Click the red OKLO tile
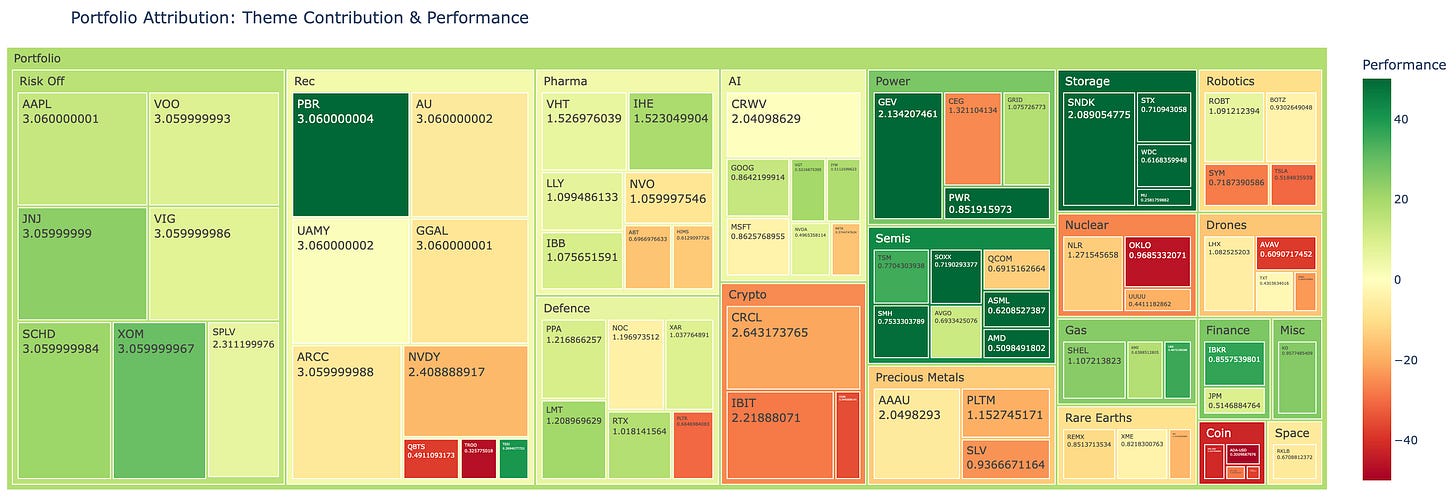1456x500 pixels. 1159,261
